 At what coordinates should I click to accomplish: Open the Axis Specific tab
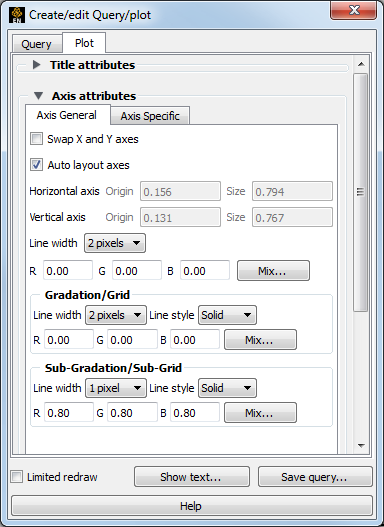pyautogui.click(x=150, y=116)
